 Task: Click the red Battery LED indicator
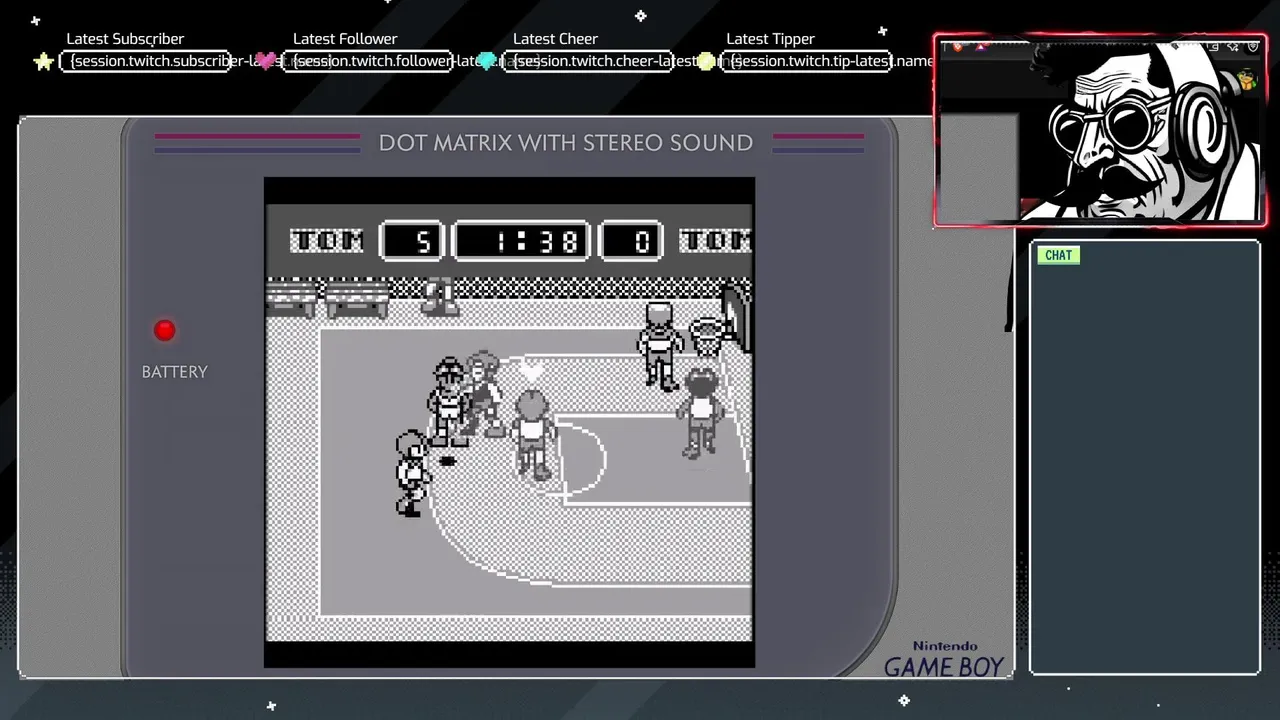pos(165,330)
